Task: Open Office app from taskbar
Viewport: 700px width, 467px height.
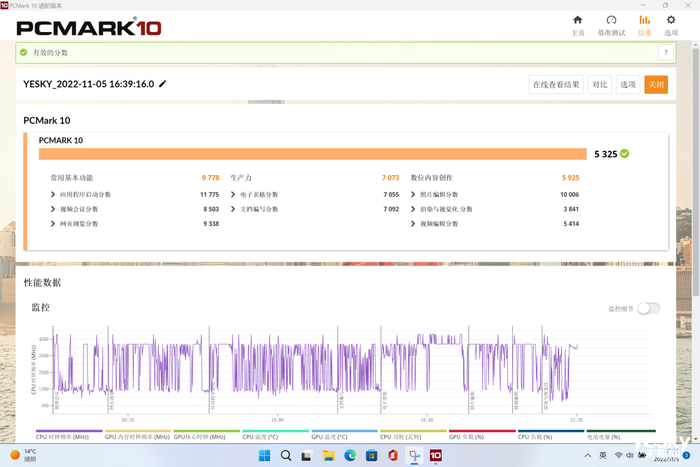Action: tap(393, 455)
